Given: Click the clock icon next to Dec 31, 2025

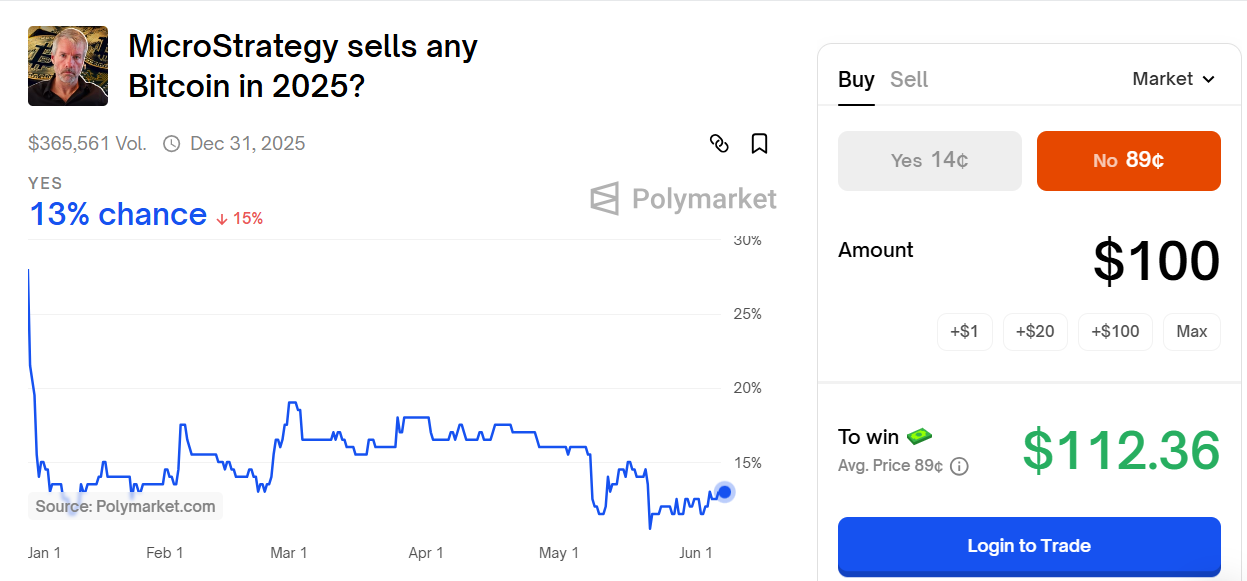Looking at the screenshot, I should [x=172, y=144].
